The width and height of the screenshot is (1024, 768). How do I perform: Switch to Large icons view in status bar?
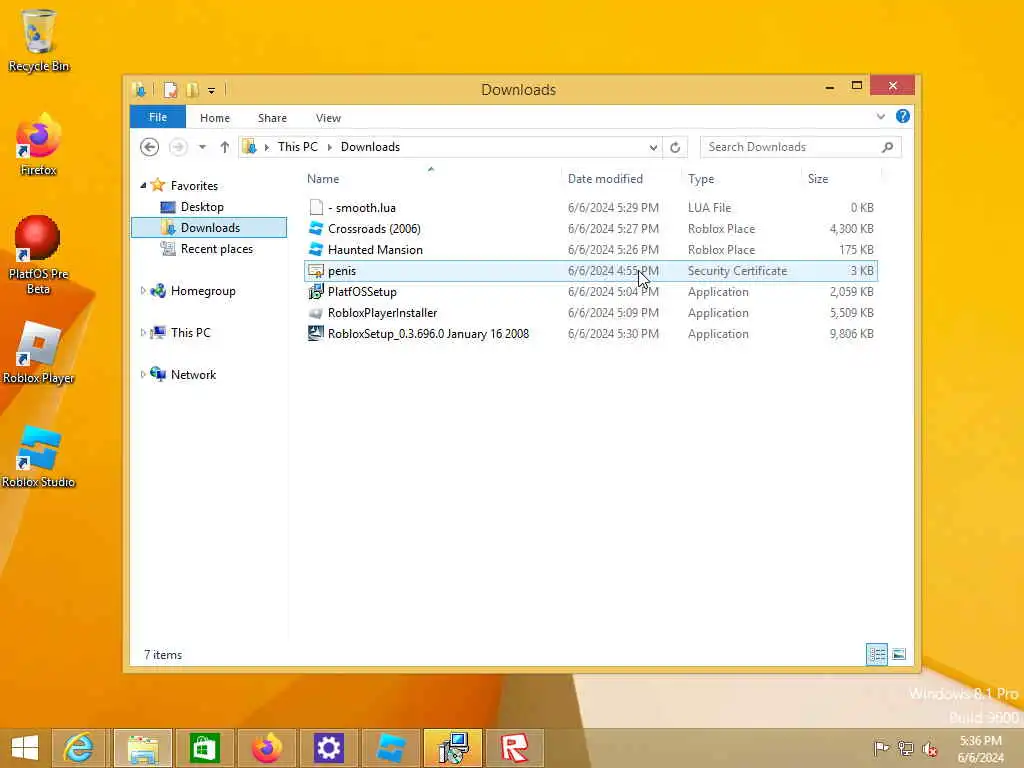pyautogui.click(x=899, y=654)
